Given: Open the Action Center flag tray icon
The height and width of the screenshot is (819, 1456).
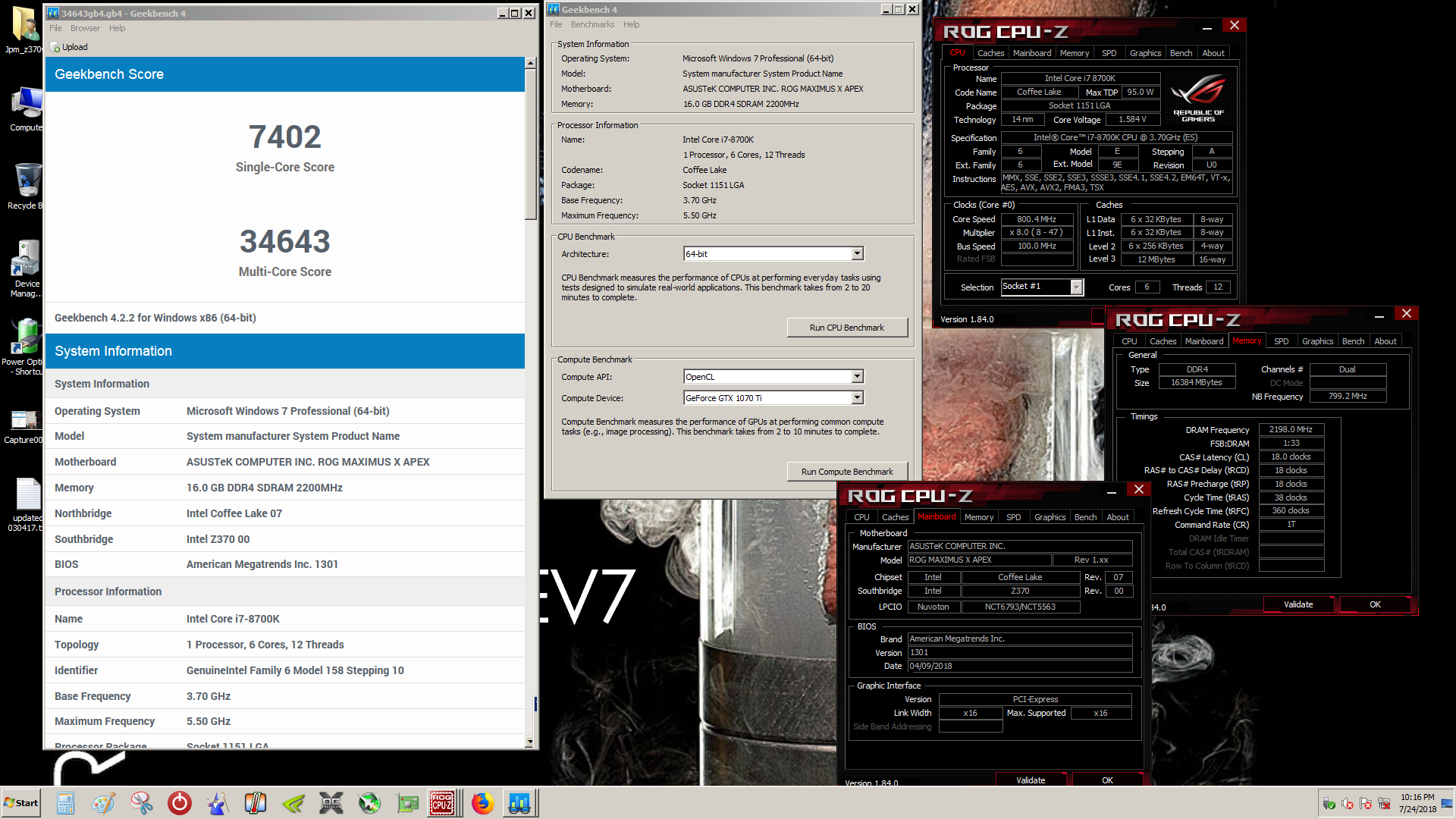Looking at the screenshot, I should (x=1366, y=804).
